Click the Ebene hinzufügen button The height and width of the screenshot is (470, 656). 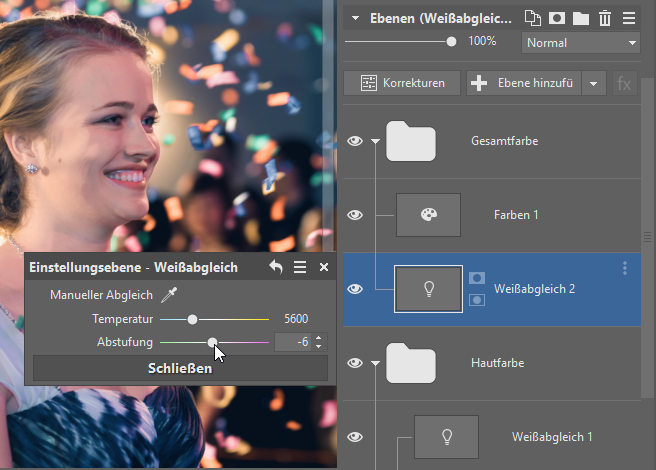(x=524, y=83)
